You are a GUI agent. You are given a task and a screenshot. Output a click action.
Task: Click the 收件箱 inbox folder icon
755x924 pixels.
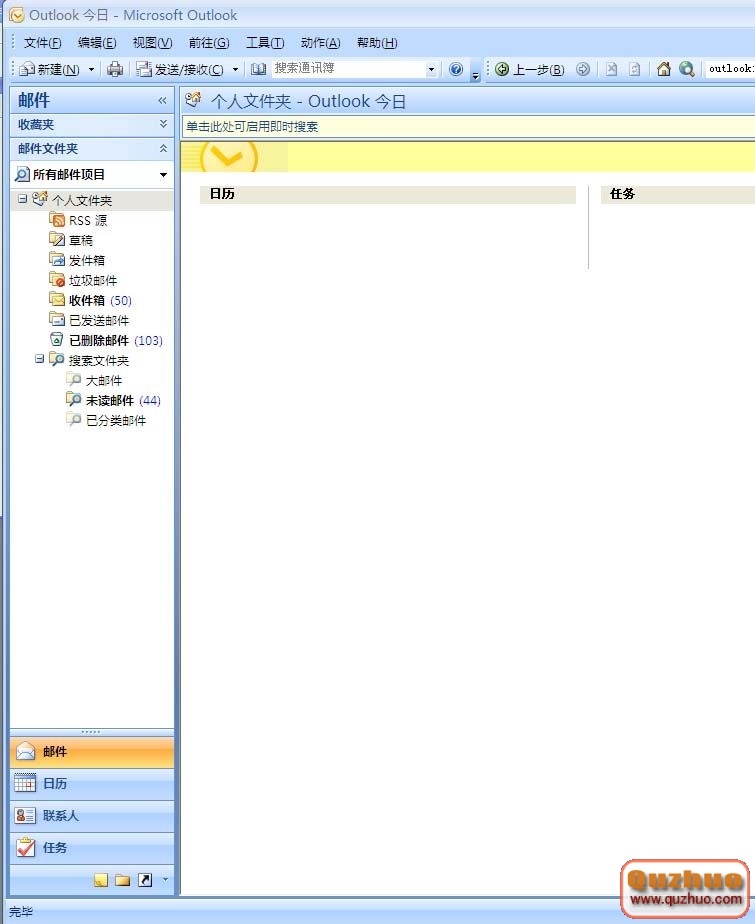coord(57,299)
